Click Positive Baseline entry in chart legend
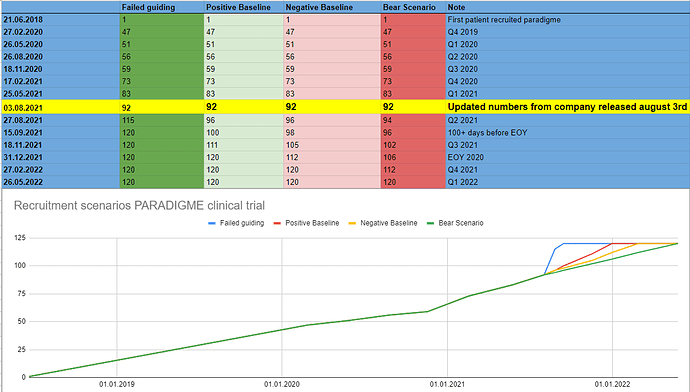The width and height of the screenshot is (690, 392). coord(307,223)
